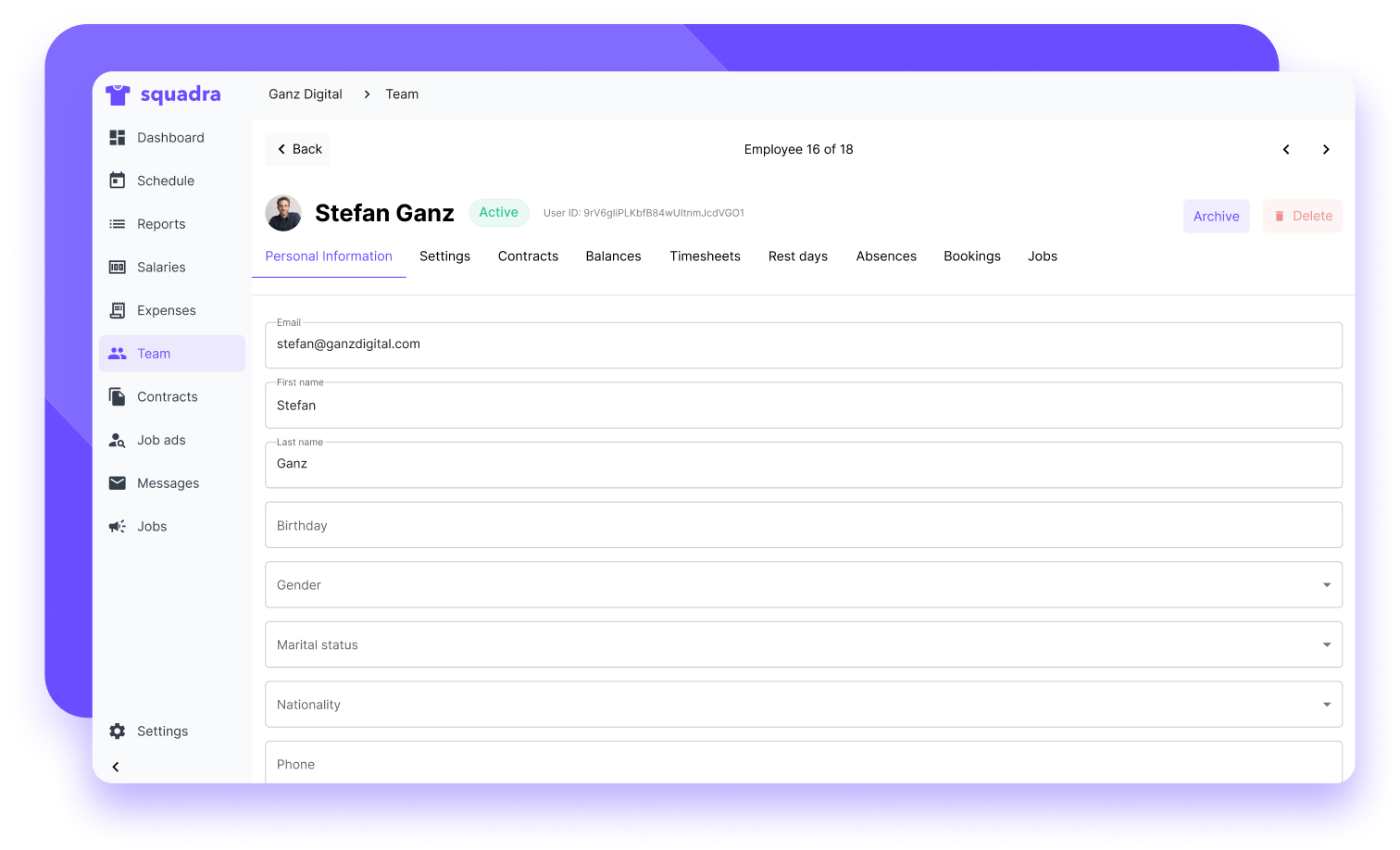Go to next employee with right arrow
The height and width of the screenshot is (850, 1400).
[x=1326, y=150]
